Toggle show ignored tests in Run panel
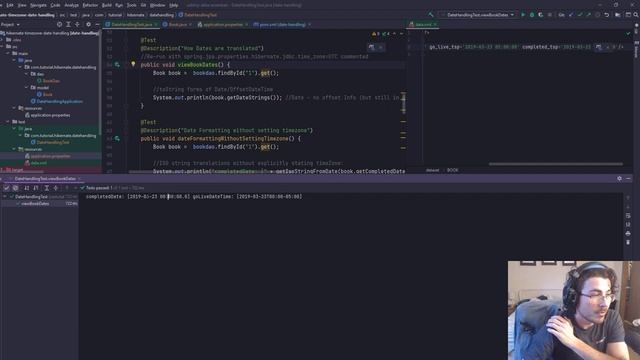Image resolution: width=640 pixels, height=360 pixels. pos(16,188)
